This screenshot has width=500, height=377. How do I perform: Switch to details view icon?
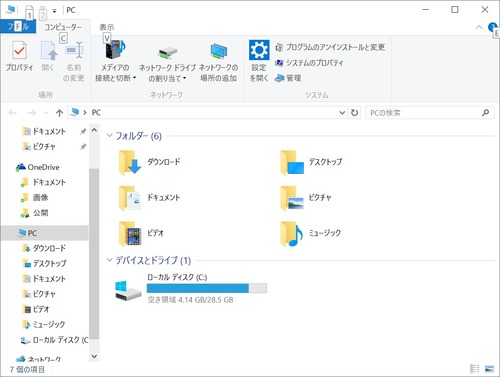tap(475, 368)
